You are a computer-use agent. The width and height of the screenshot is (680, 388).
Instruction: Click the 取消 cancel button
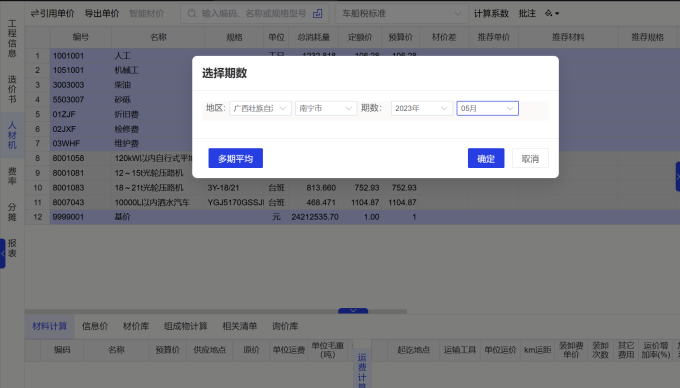pos(530,158)
